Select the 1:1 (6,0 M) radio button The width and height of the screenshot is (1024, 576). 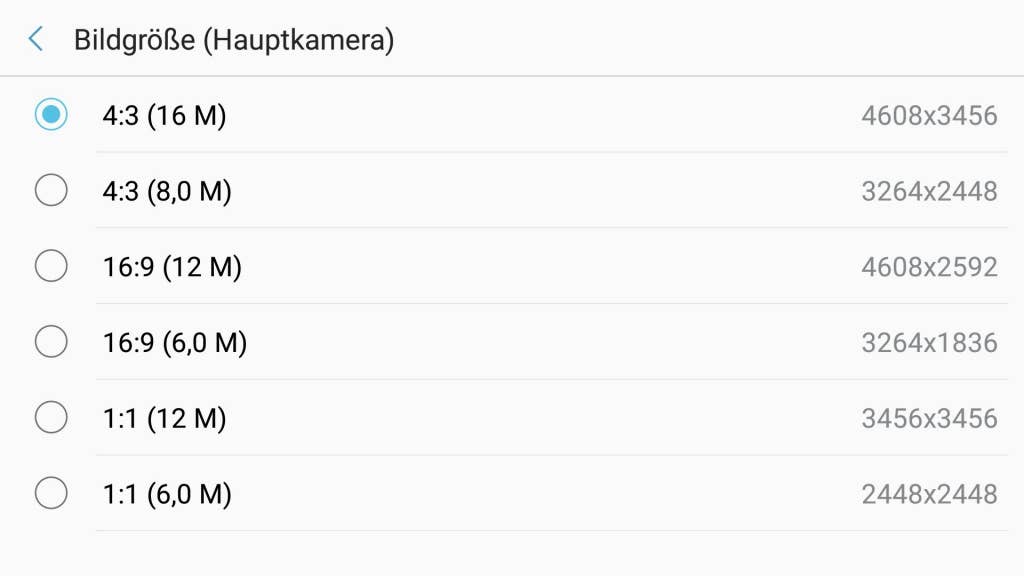[51, 493]
